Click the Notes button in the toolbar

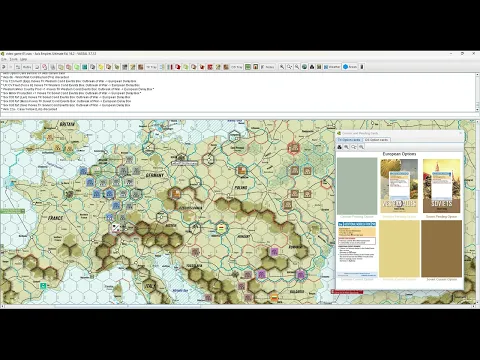click(x=267, y=67)
